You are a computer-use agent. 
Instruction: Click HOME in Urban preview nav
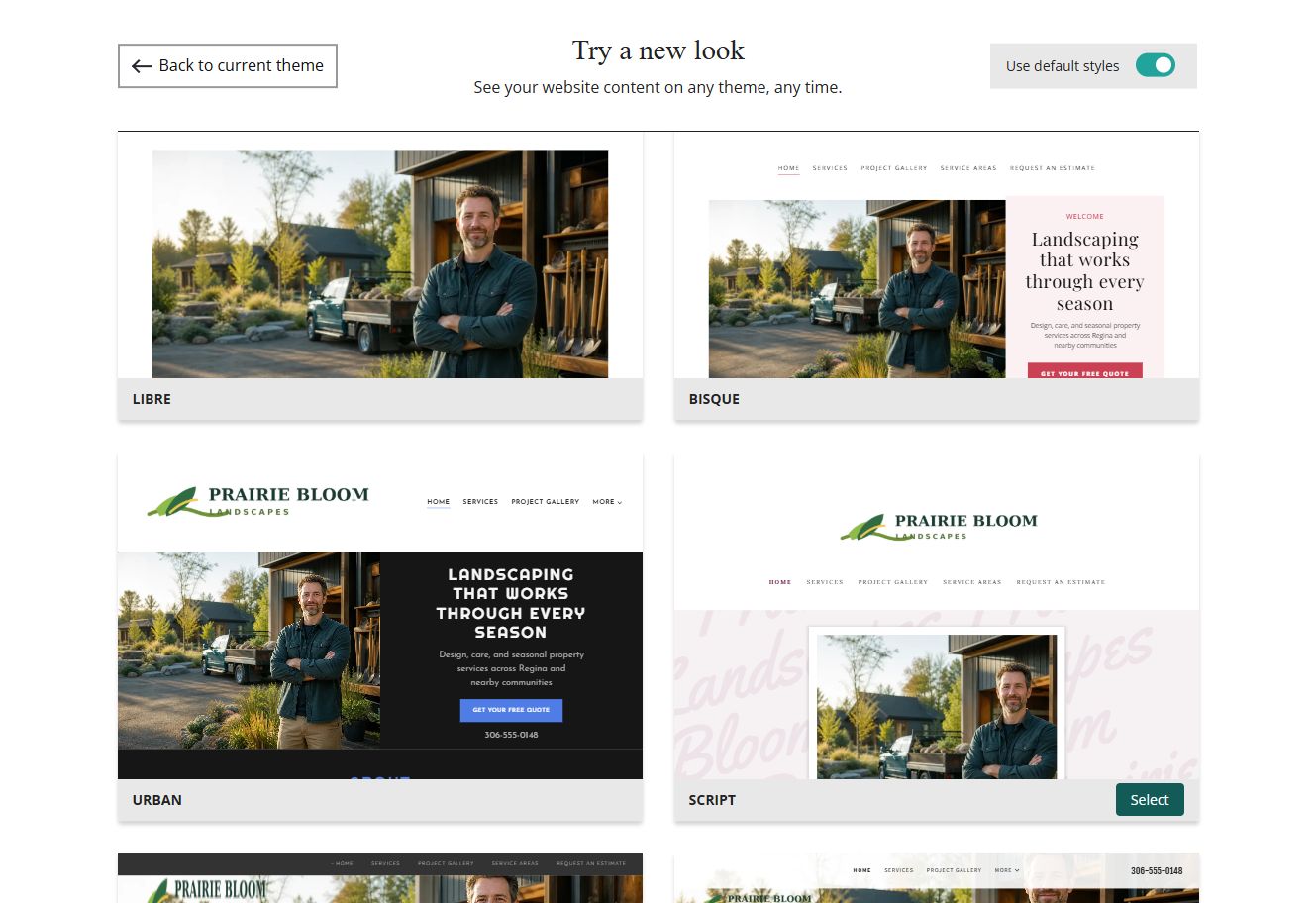pyautogui.click(x=439, y=502)
